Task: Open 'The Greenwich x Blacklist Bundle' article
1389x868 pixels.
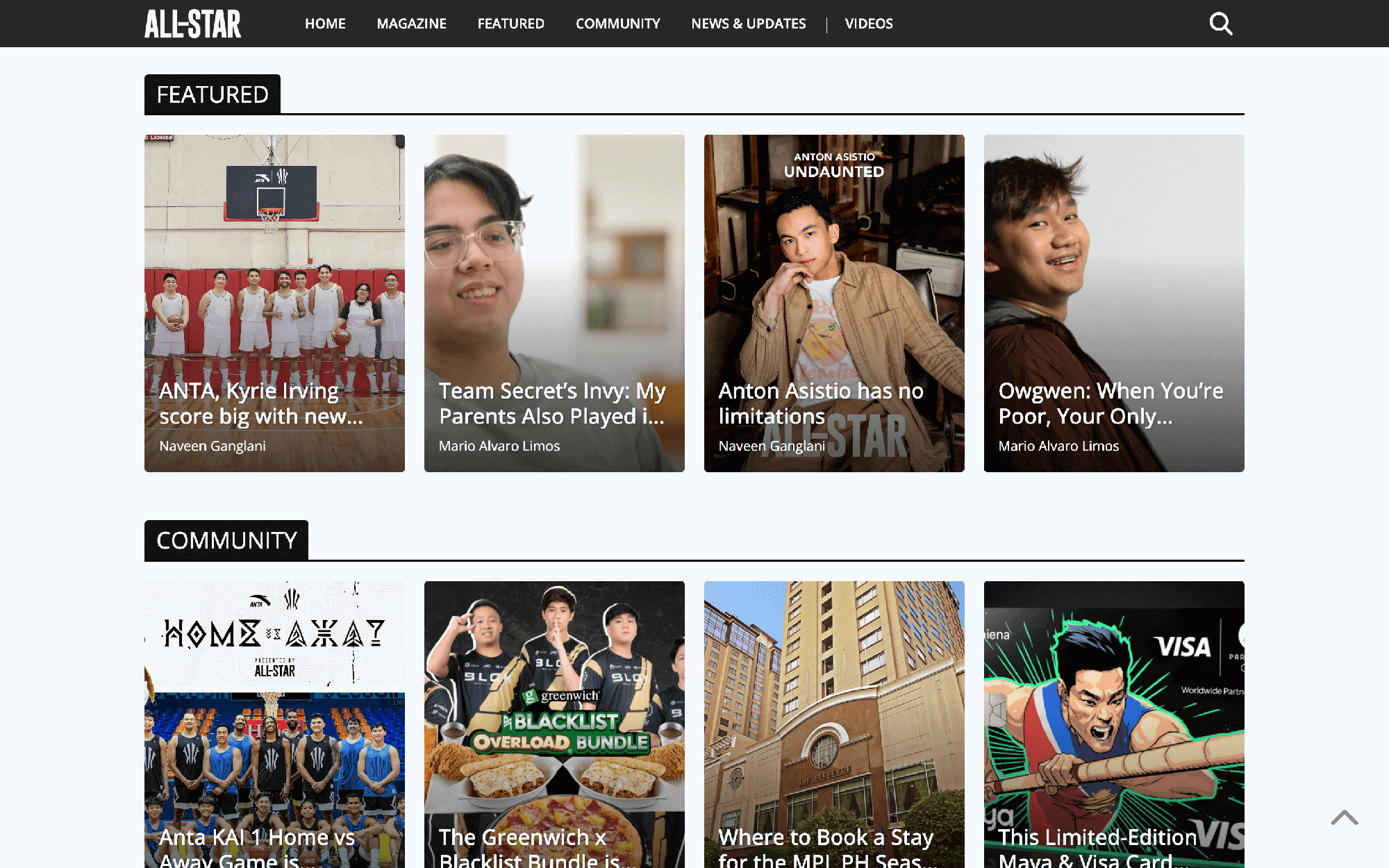Action: pos(537,848)
